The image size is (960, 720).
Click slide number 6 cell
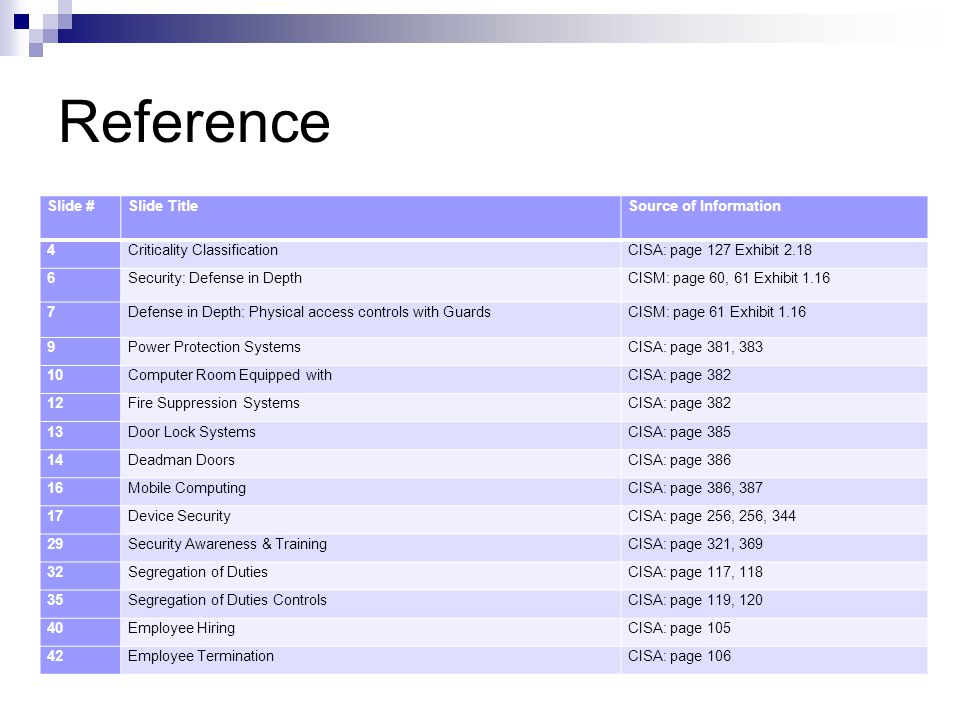(80, 285)
